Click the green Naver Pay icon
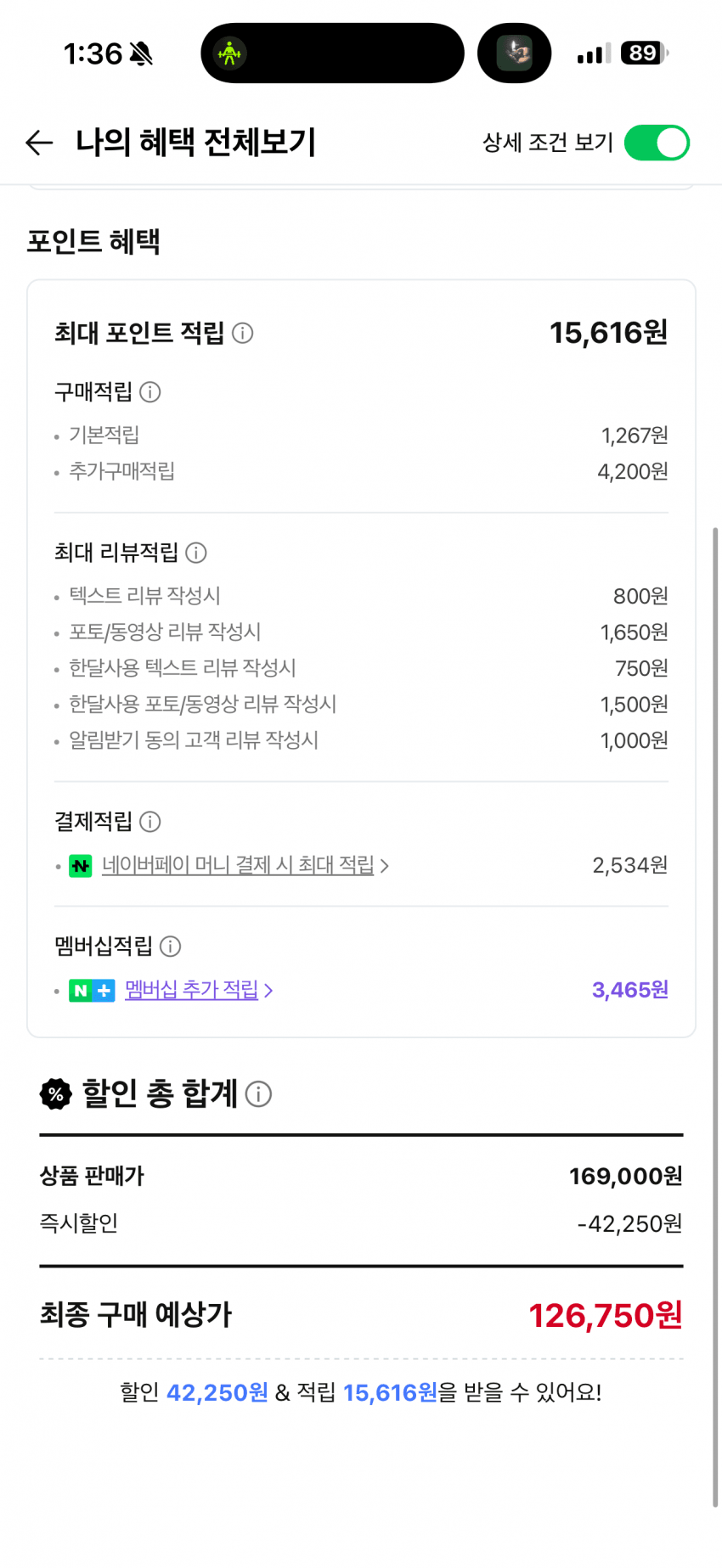The height and width of the screenshot is (1568, 722). [x=81, y=866]
